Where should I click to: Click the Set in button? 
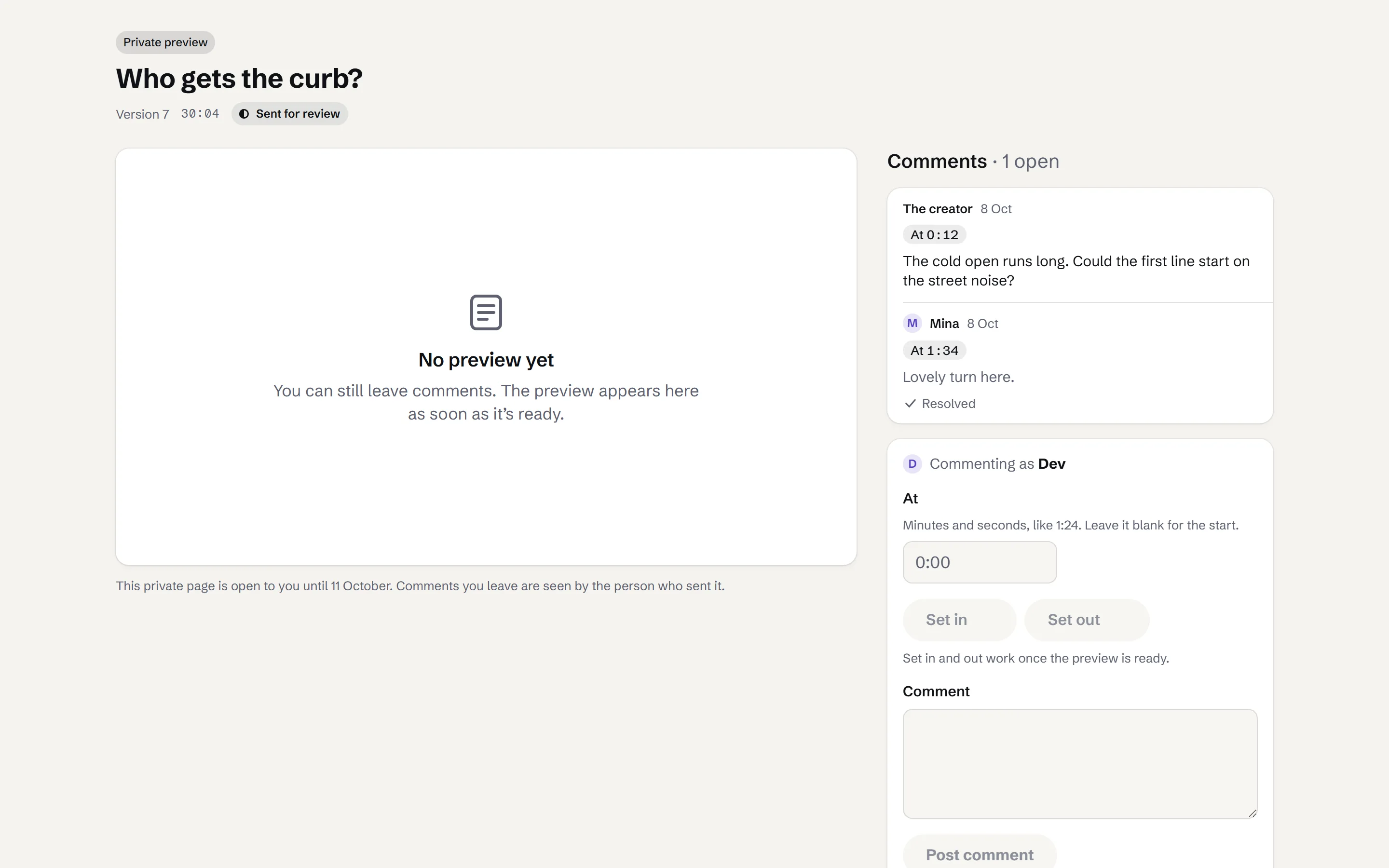coord(960,620)
